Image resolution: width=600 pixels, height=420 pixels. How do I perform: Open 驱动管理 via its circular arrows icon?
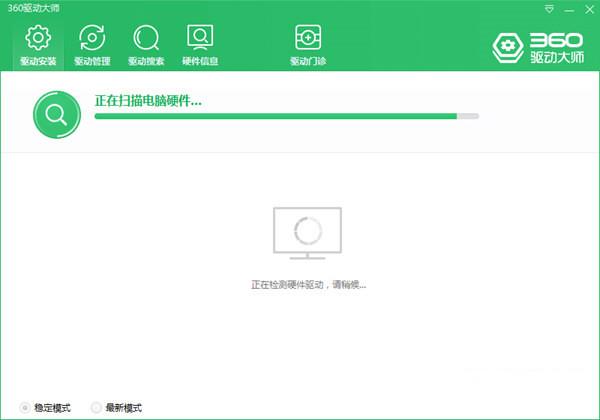click(x=92, y=38)
